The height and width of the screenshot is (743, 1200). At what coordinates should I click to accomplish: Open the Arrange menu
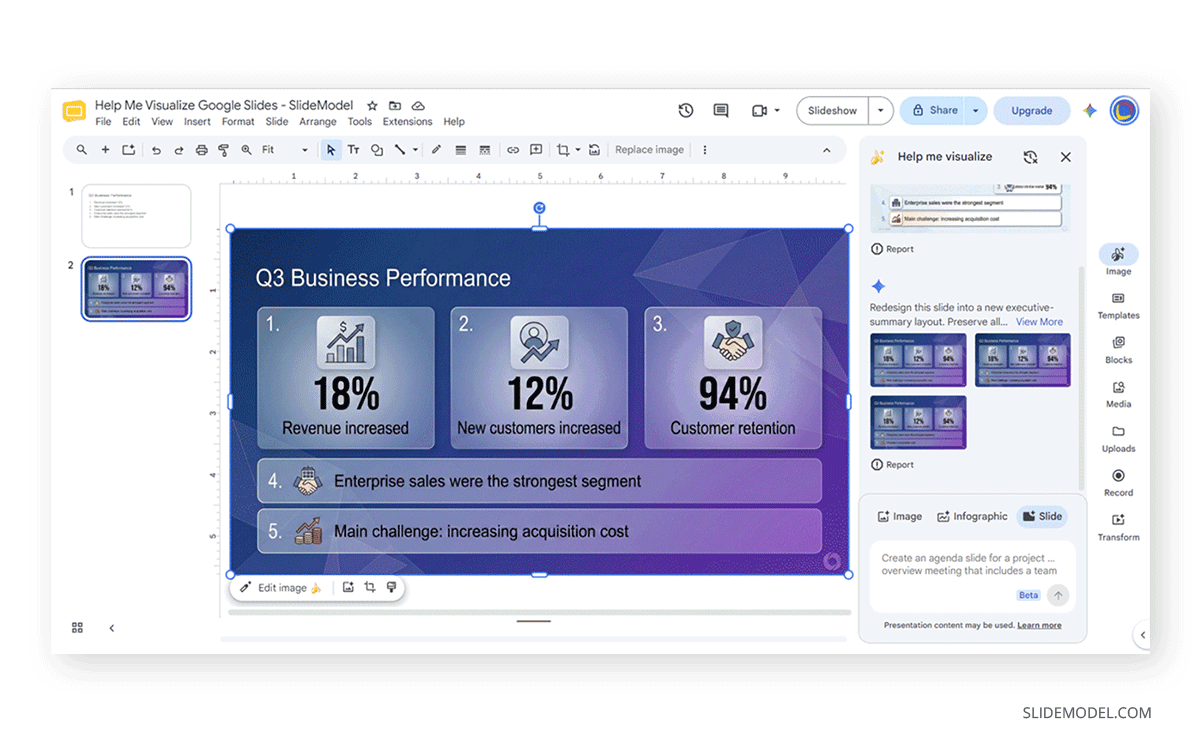pyautogui.click(x=318, y=122)
